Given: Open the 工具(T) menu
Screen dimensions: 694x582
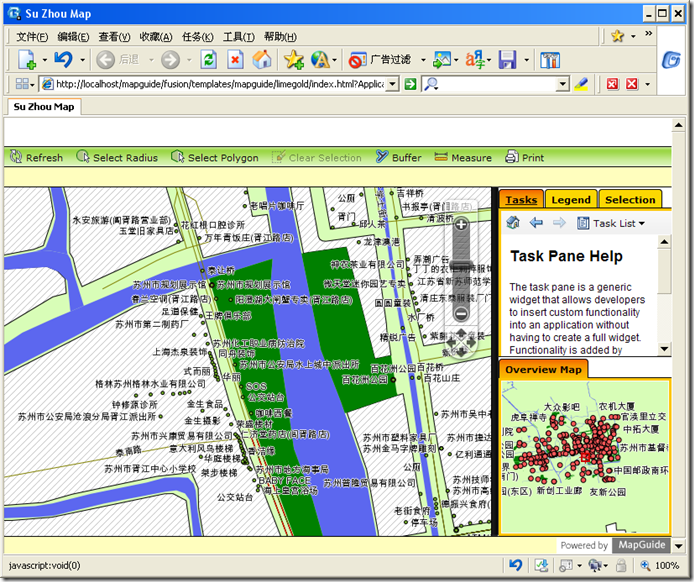Looking at the screenshot, I should click(x=239, y=37).
